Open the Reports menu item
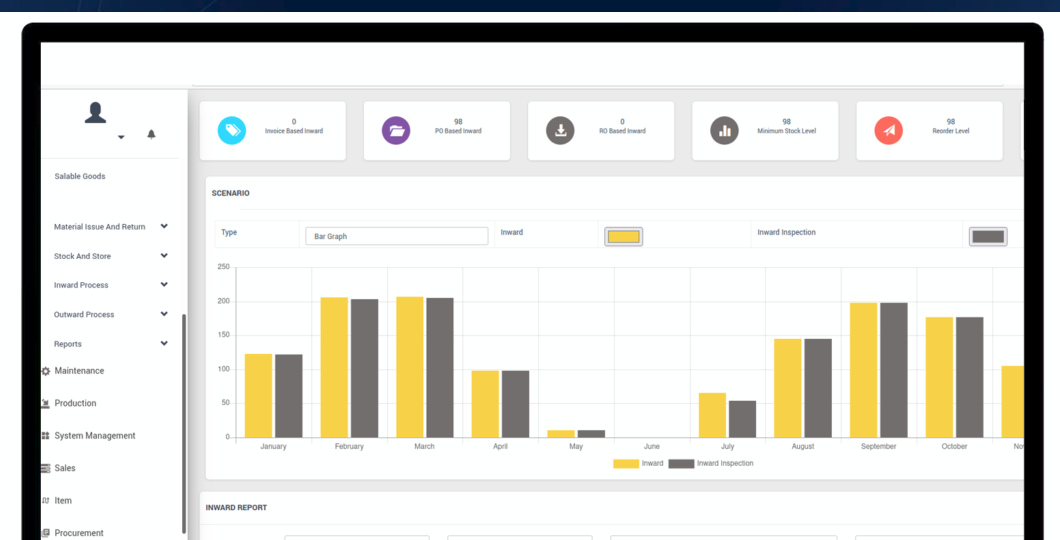 (68, 344)
